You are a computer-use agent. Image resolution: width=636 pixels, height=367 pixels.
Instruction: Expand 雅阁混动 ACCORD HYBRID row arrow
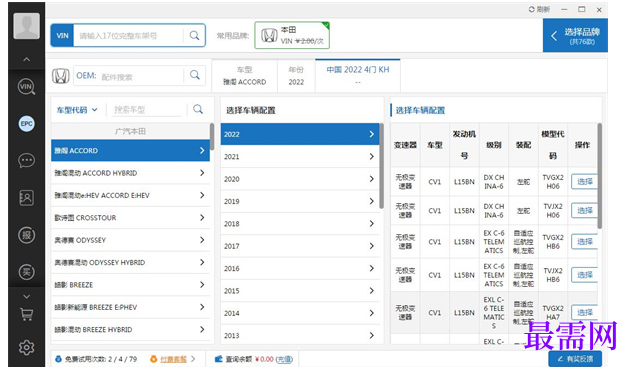(202, 173)
